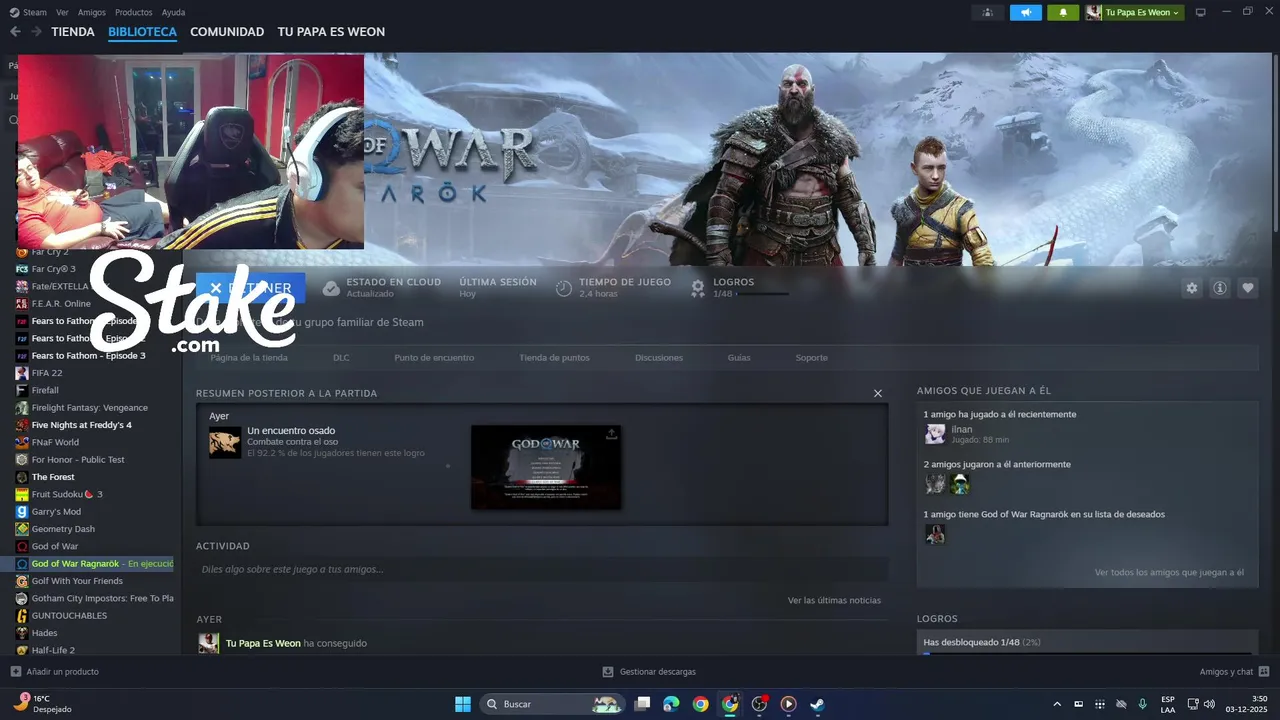Go back with the left arrow
Viewport: 1280px width, 720px height.
pyautogui.click(x=15, y=32)
